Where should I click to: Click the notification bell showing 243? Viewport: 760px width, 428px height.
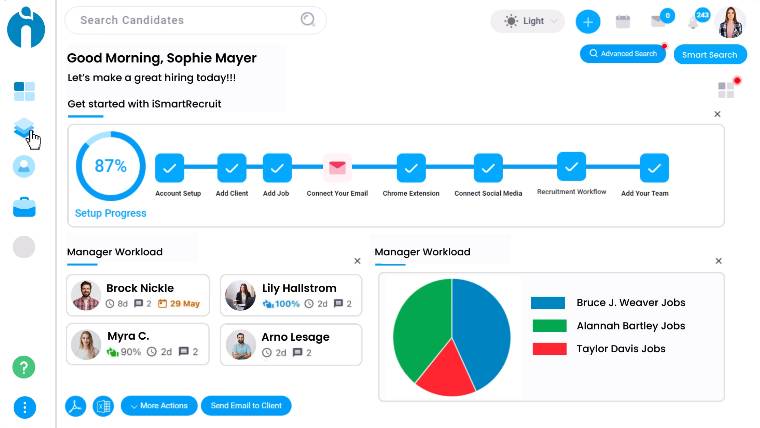coord(695,21)
